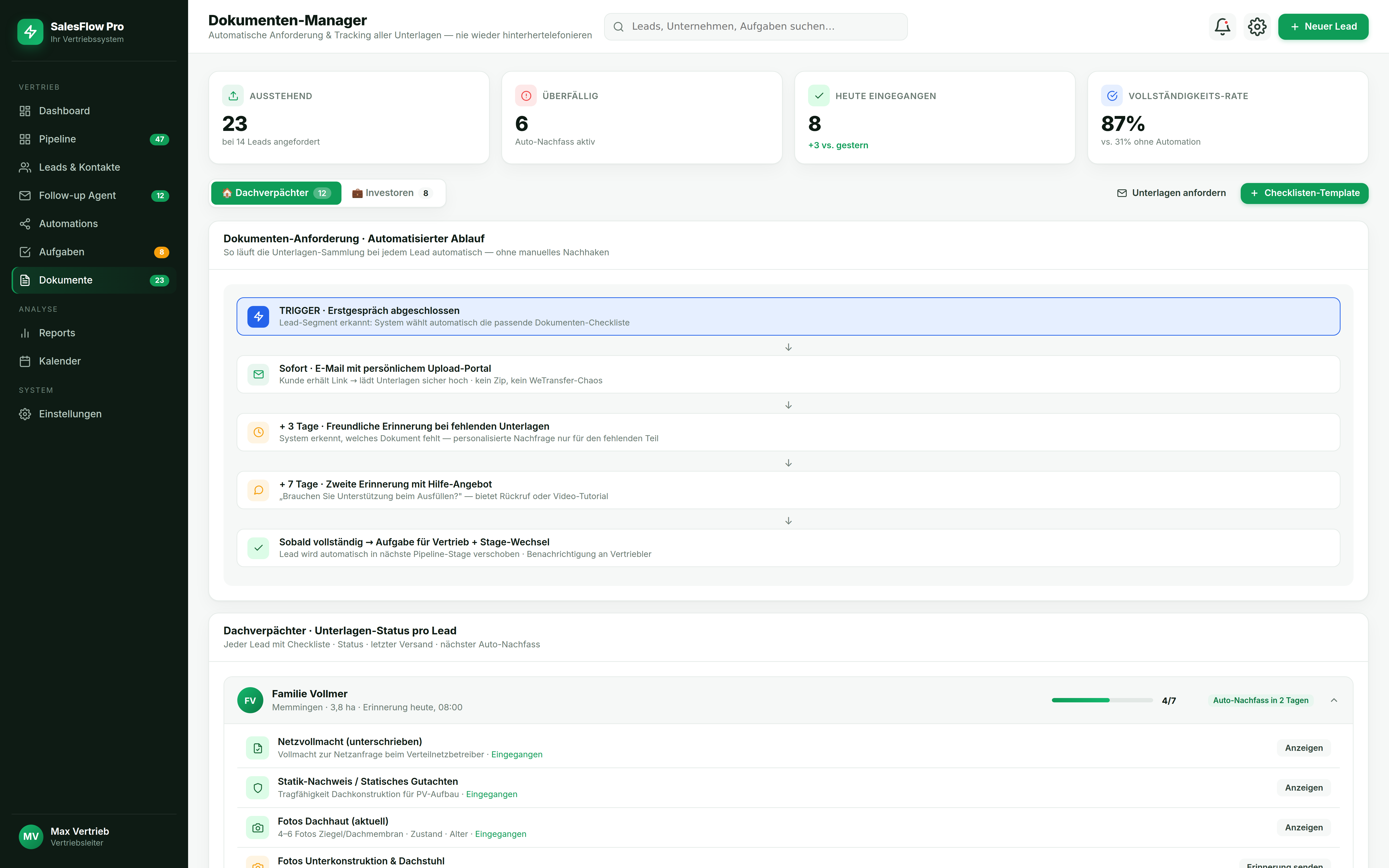Viewport: 1389px width, 868px height.
Task: Click the Checklisten-Template button
Action: tap(1304, 193)
